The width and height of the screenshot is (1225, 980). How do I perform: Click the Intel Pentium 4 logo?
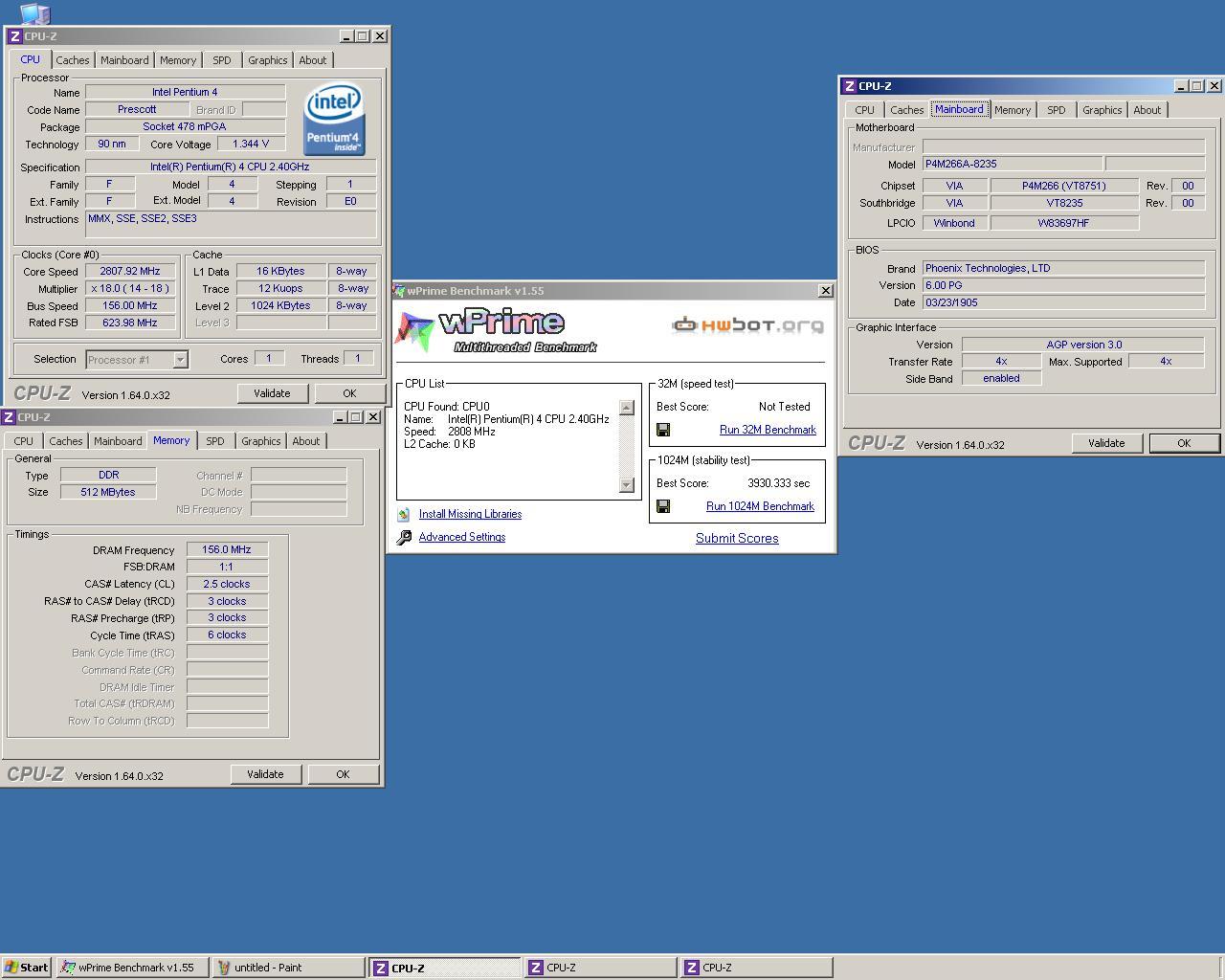click(334, 120)
